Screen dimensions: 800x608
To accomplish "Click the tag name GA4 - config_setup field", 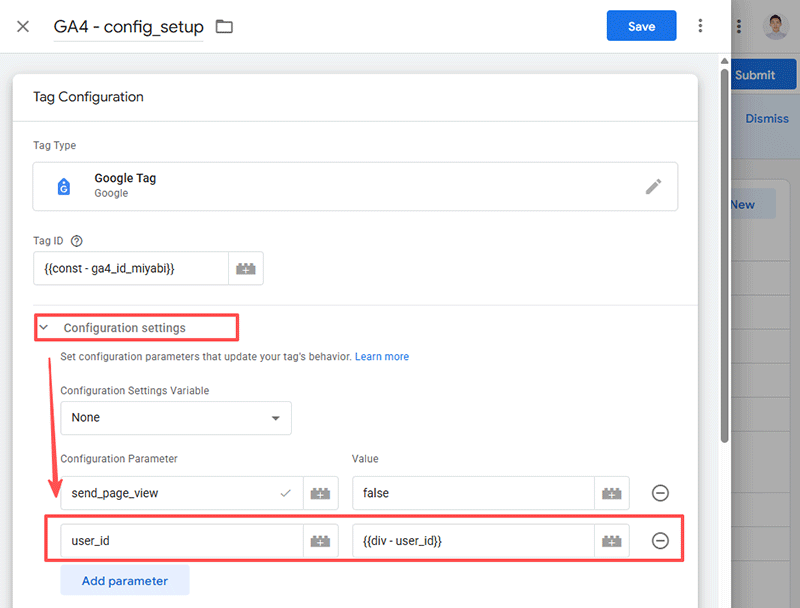I will (x=128, y=27).
